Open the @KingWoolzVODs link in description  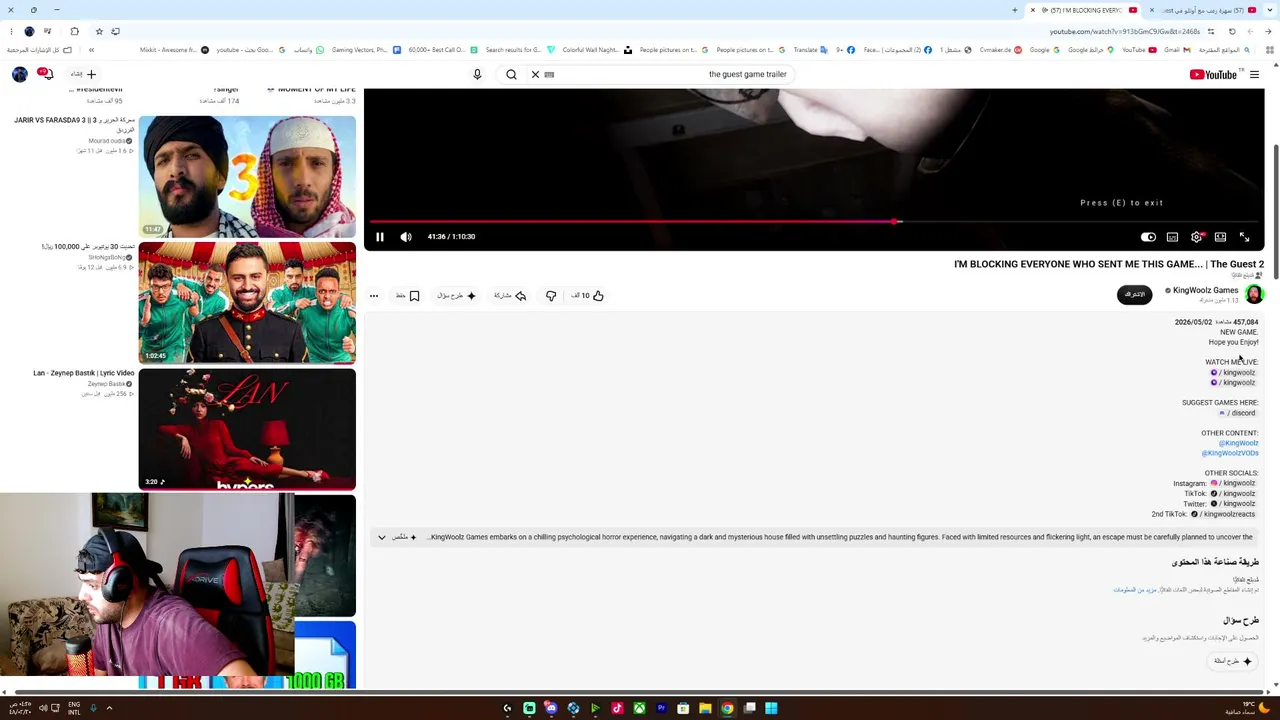click(x=1230, y=453)
